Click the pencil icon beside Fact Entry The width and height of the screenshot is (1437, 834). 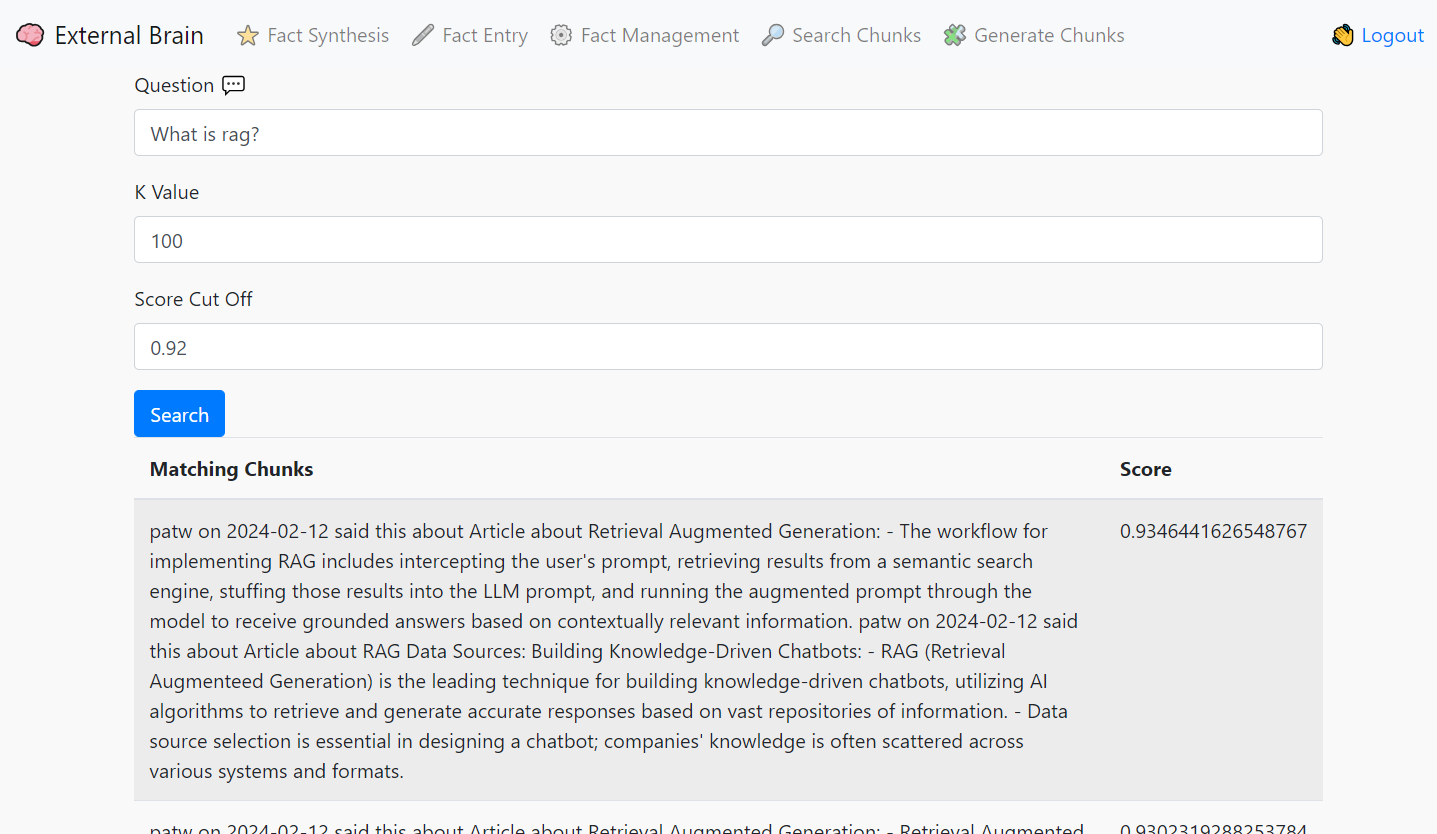423,35
